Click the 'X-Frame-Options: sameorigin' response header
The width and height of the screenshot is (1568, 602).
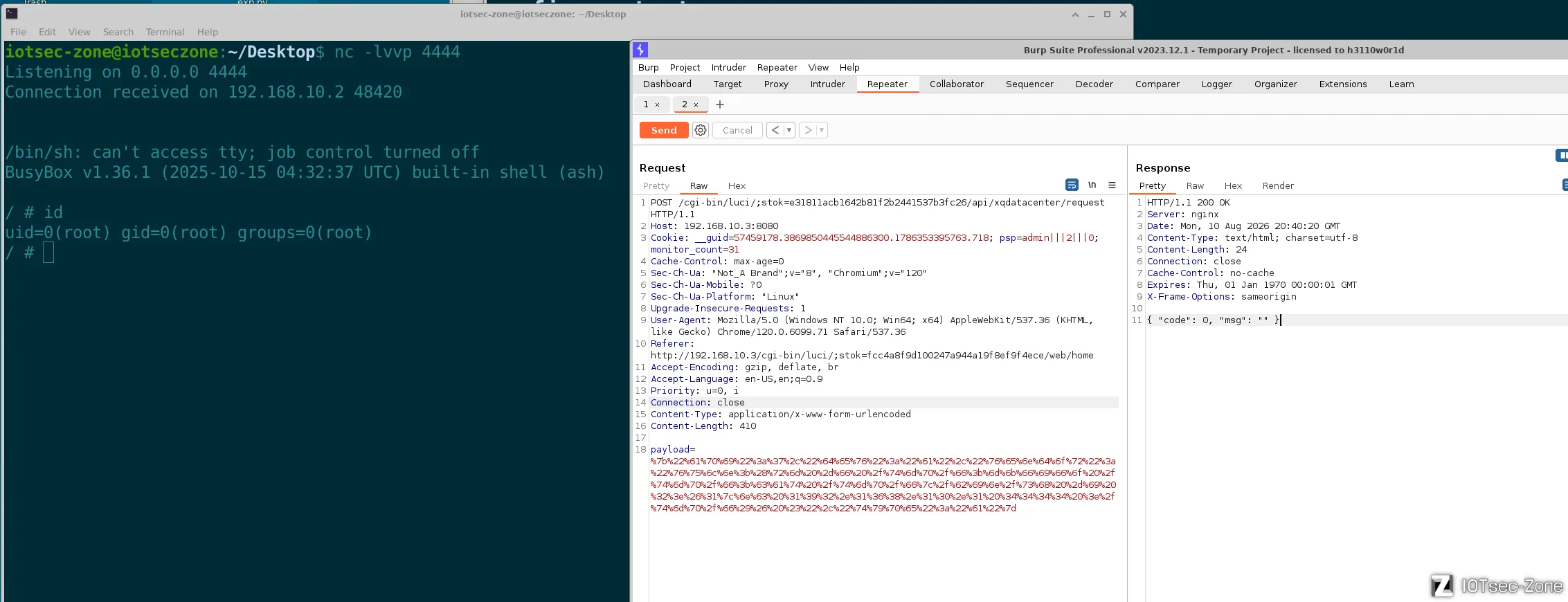coord(1222,297)
